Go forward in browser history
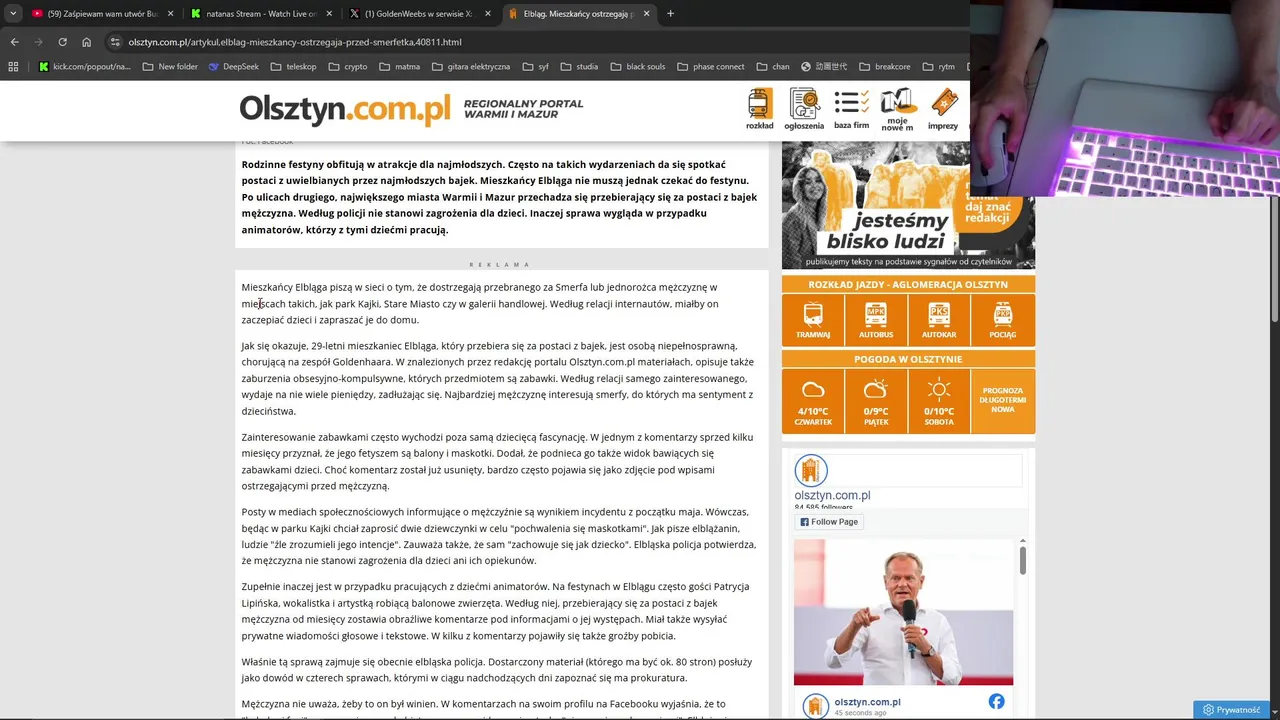The width and height of the screenshot is (1280, 720). (38, 42)
